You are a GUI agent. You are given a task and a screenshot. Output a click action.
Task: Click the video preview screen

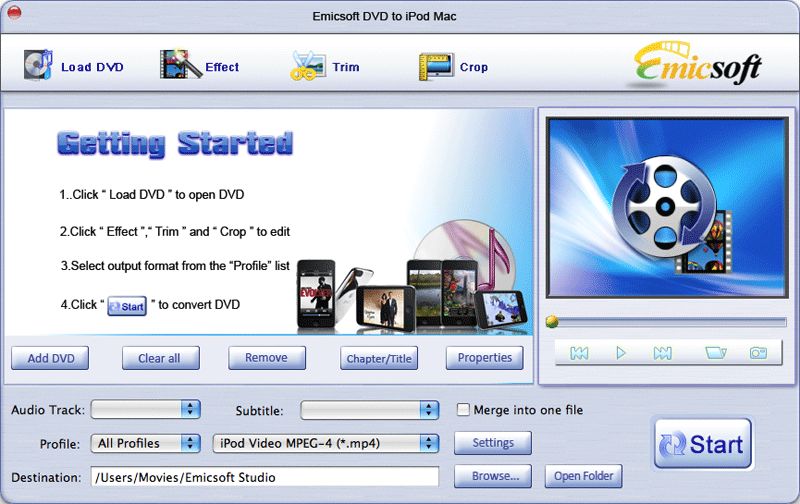coord(667,207)
